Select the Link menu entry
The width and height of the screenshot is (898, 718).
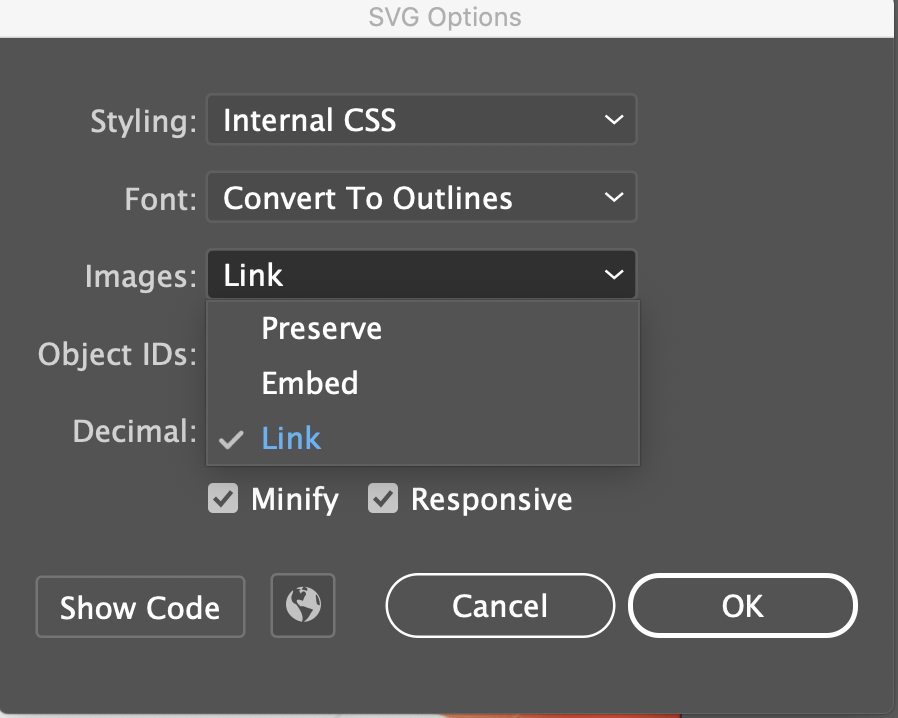(291, 437)
